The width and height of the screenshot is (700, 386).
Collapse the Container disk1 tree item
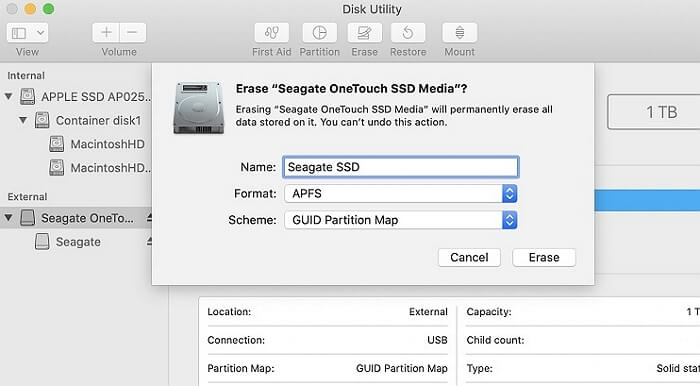pyautogui.click(x=23, y=120)
